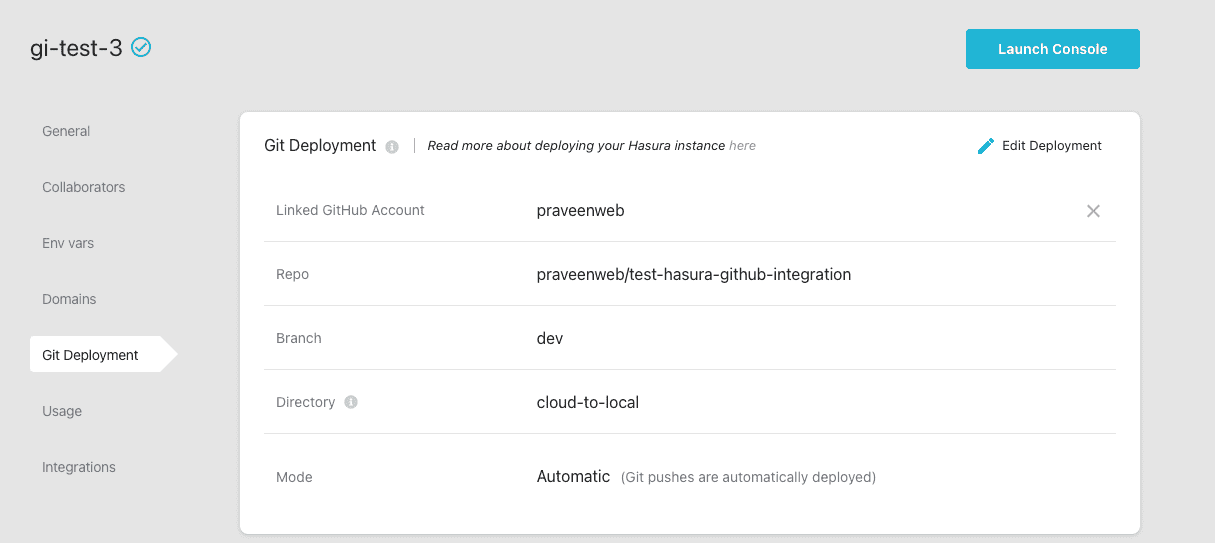Click the cloud-to-local directory value
Image resolution: width=1215 pixels, height=543 pixels.
point(587,402)
